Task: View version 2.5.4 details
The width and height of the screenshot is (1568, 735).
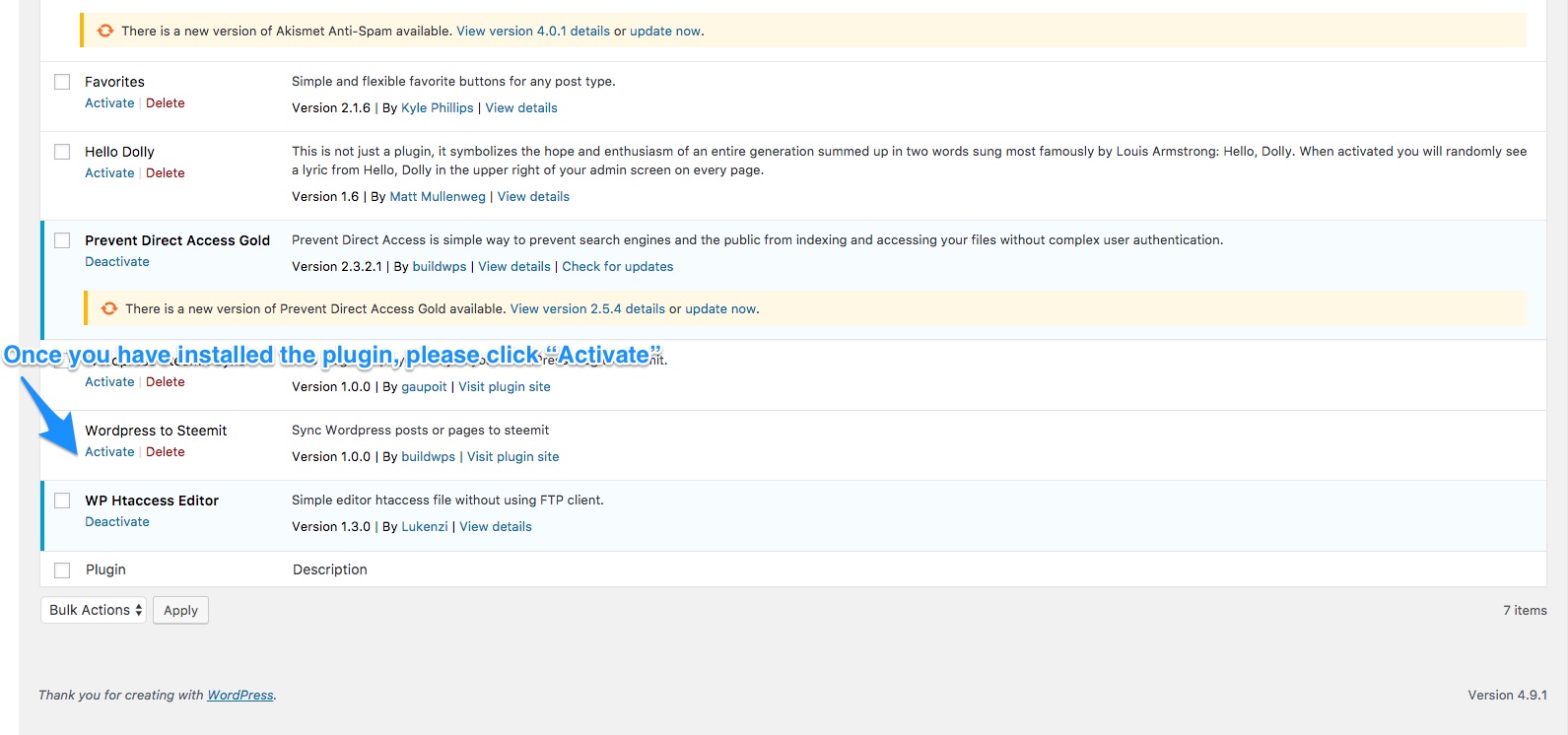Action: pyautogui.click(x=587, y=308)
